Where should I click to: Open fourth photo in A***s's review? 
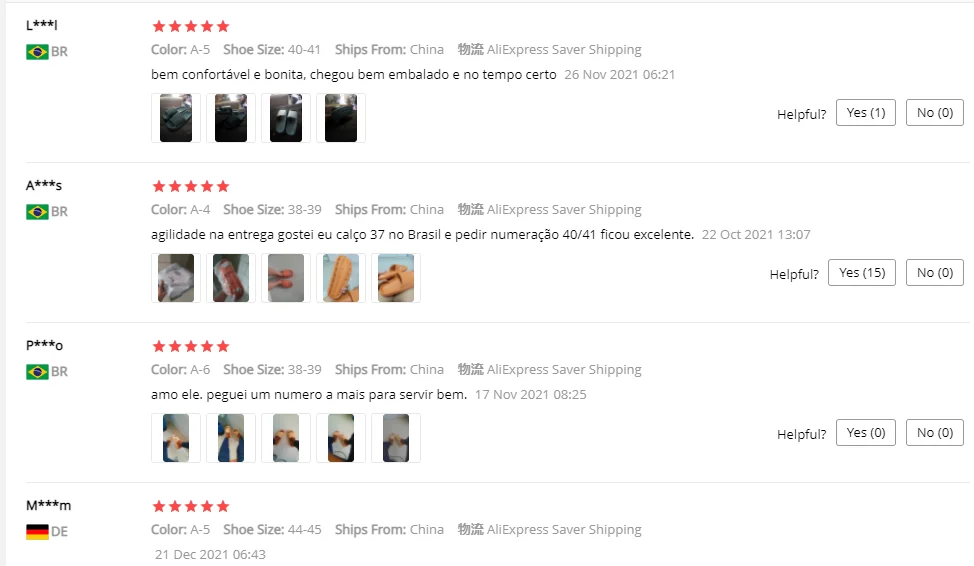point(341,278)
